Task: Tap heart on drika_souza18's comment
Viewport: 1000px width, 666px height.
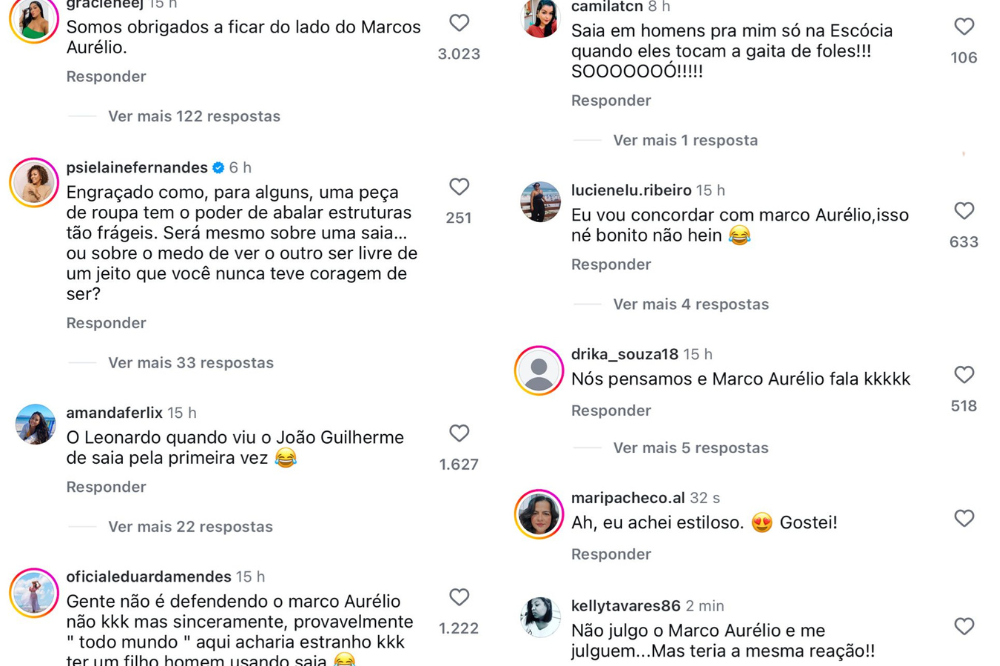Action: click(964, 375)
